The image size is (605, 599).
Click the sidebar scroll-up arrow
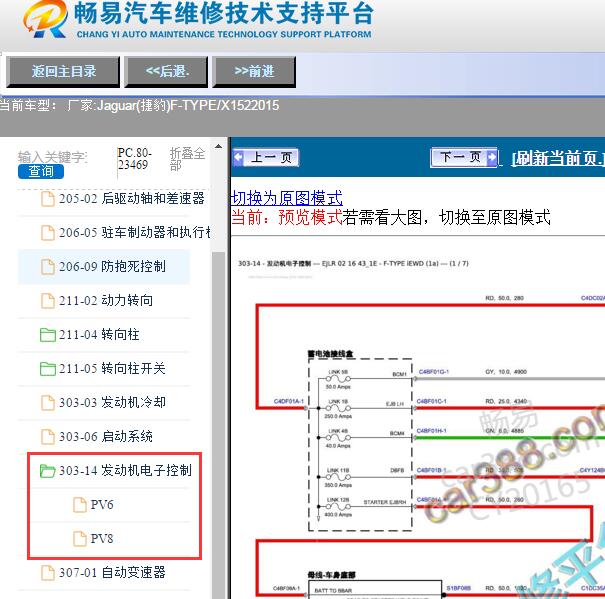[218, 146]
